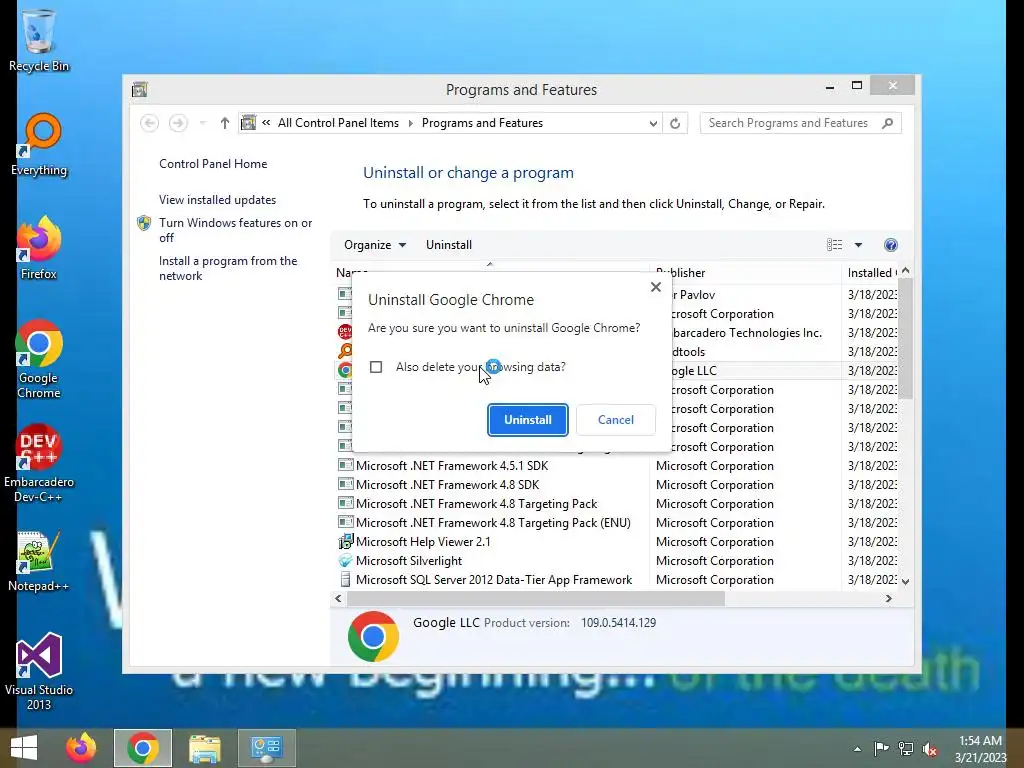Open the taskbar clock showing 1:54 AM
The height and width of the screenshot is (768, 1024).
coord(980,749)
